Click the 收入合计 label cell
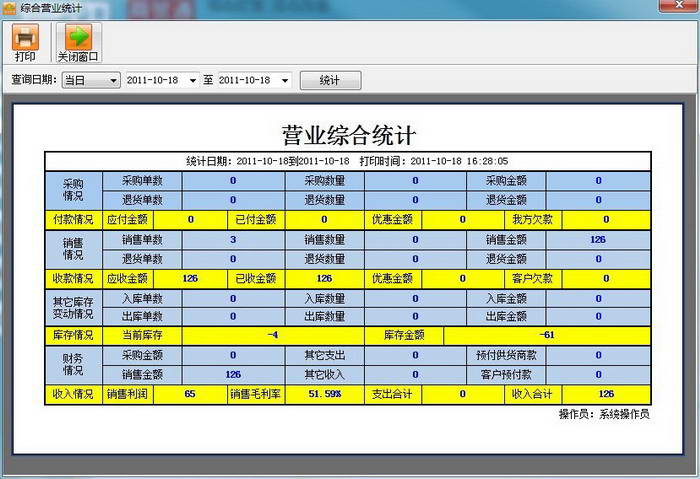The height and width of the screenshot is (479, 700). point(533,394)
